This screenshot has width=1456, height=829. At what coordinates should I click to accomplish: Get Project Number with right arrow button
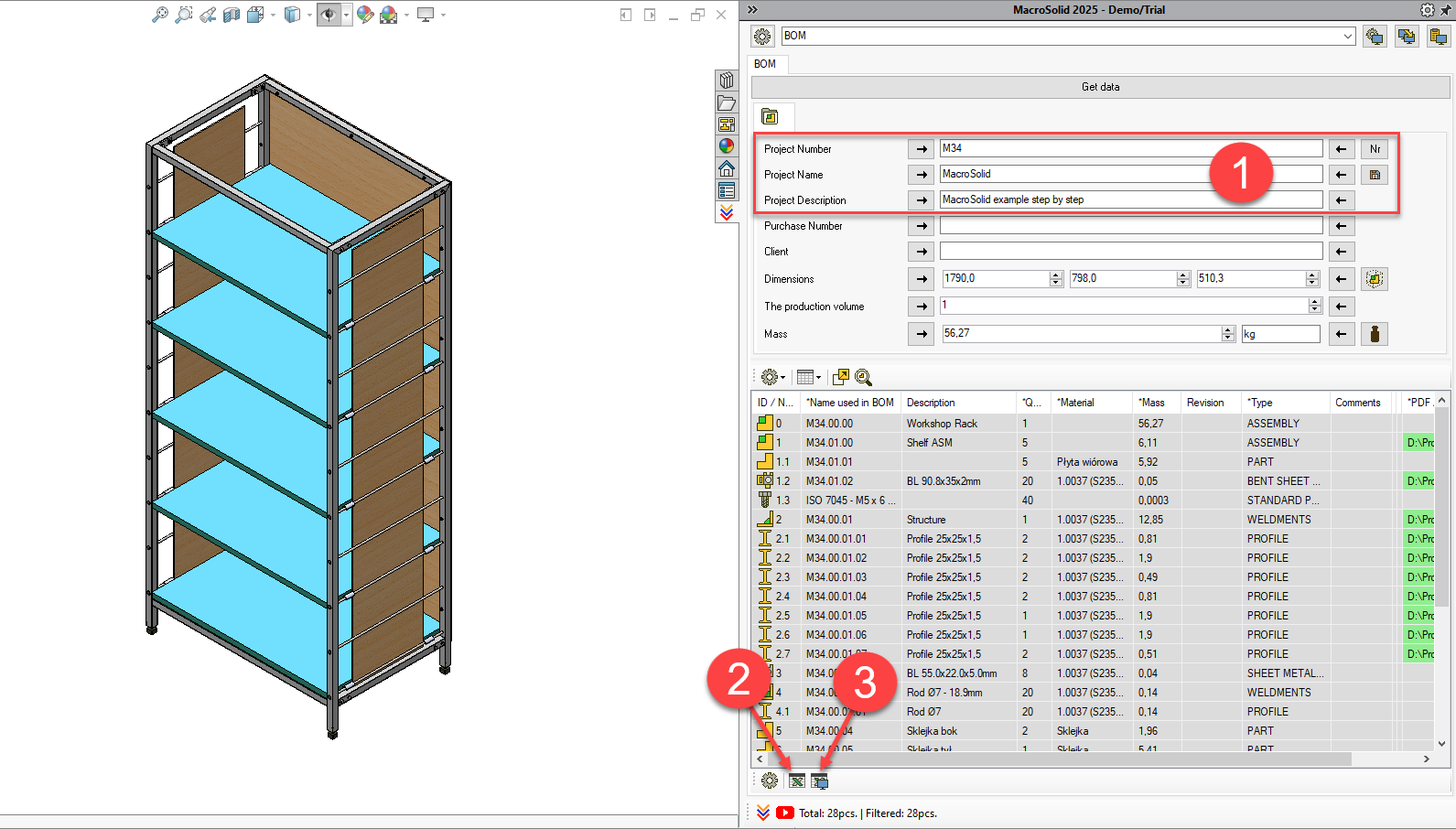point(922,149)
